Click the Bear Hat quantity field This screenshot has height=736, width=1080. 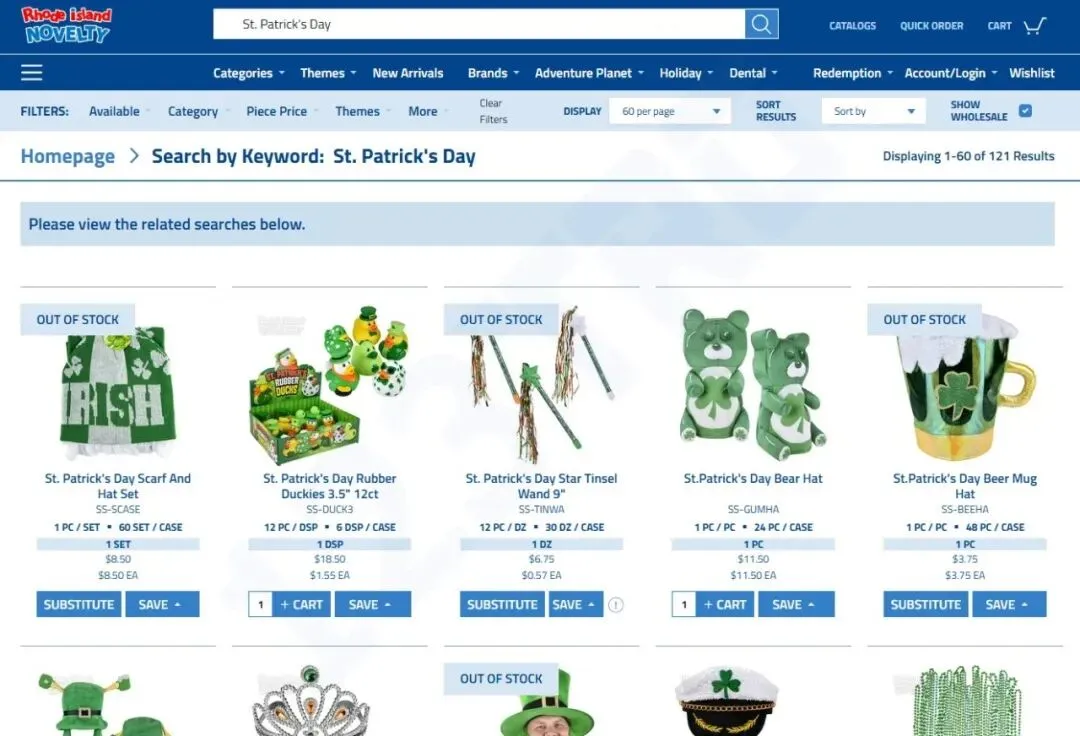683,604
